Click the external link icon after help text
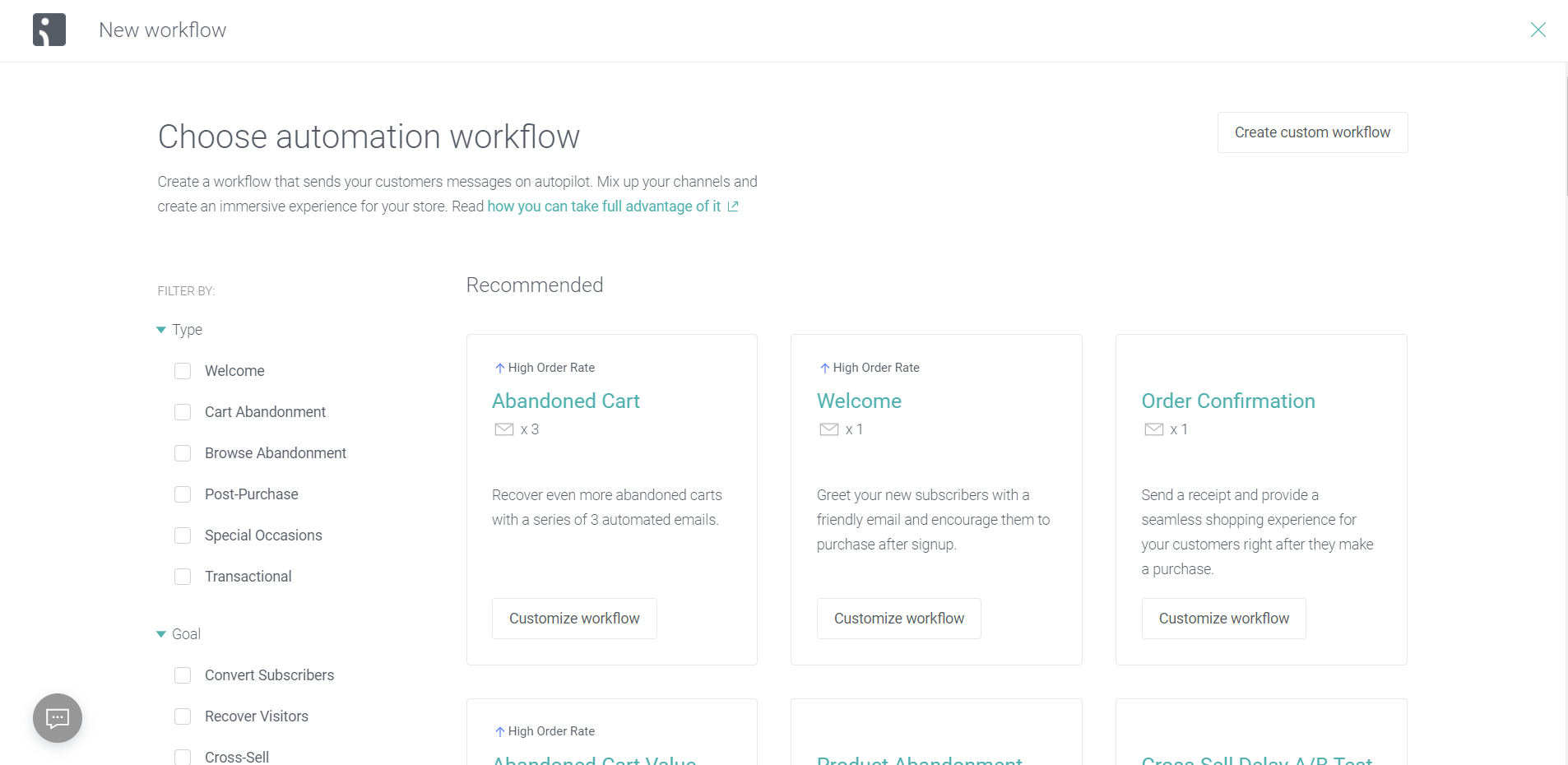 (733, 206)
